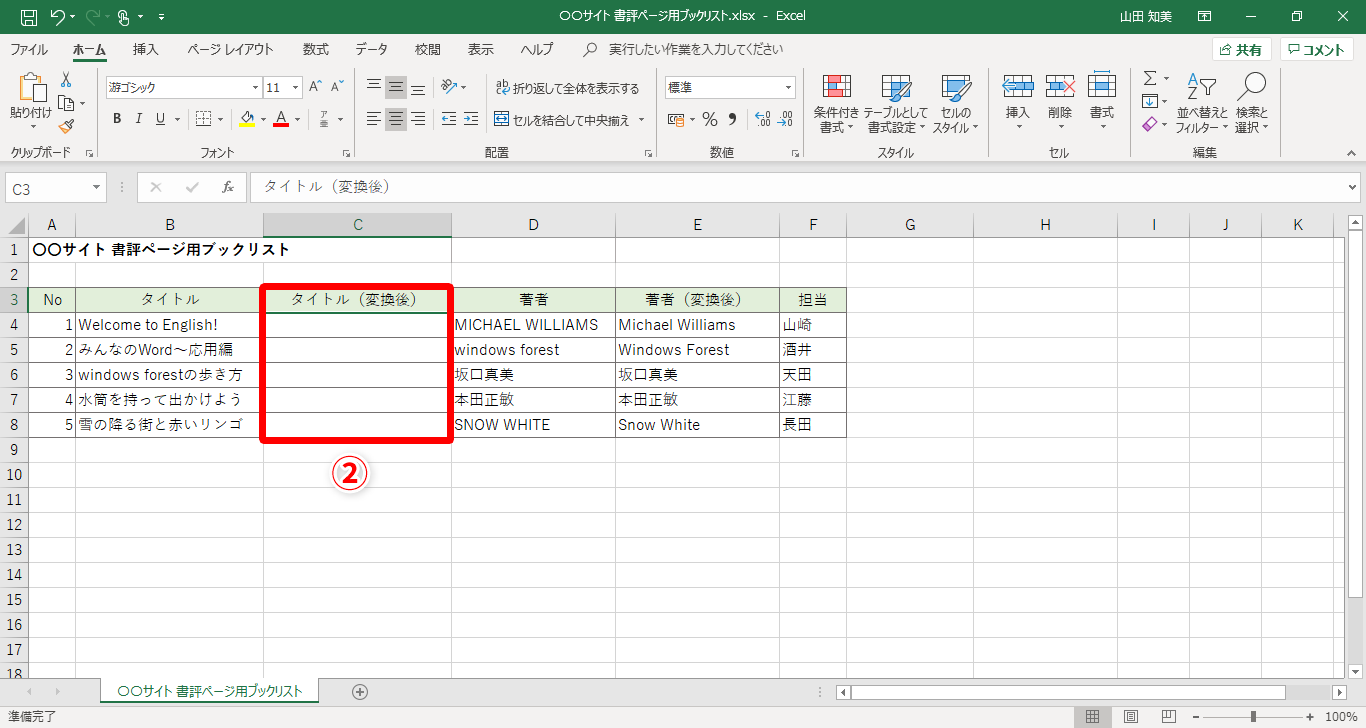1366x728 pixels.
Task: Toggle align left
Action: coord(374,119)
